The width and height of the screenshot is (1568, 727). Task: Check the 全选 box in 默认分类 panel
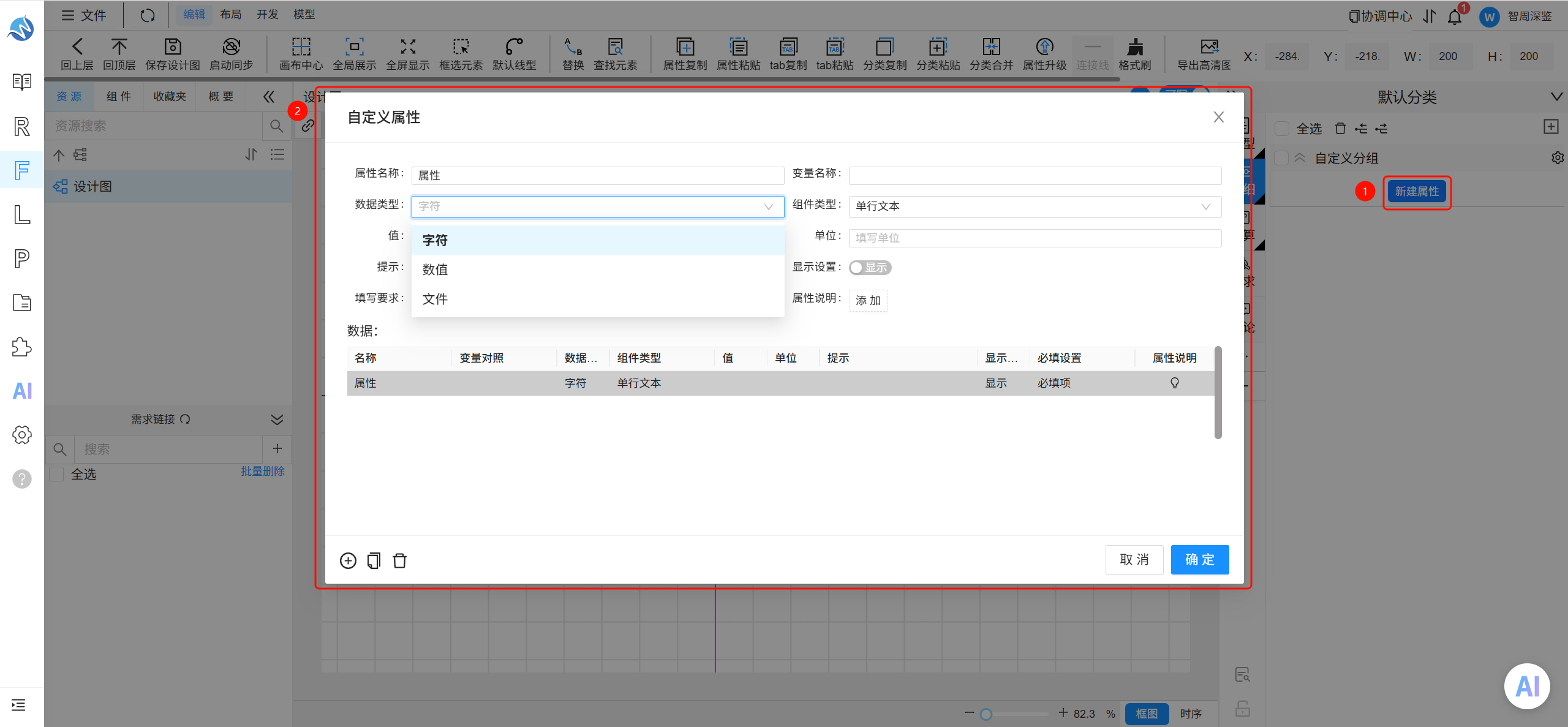tap(1281, 129)
